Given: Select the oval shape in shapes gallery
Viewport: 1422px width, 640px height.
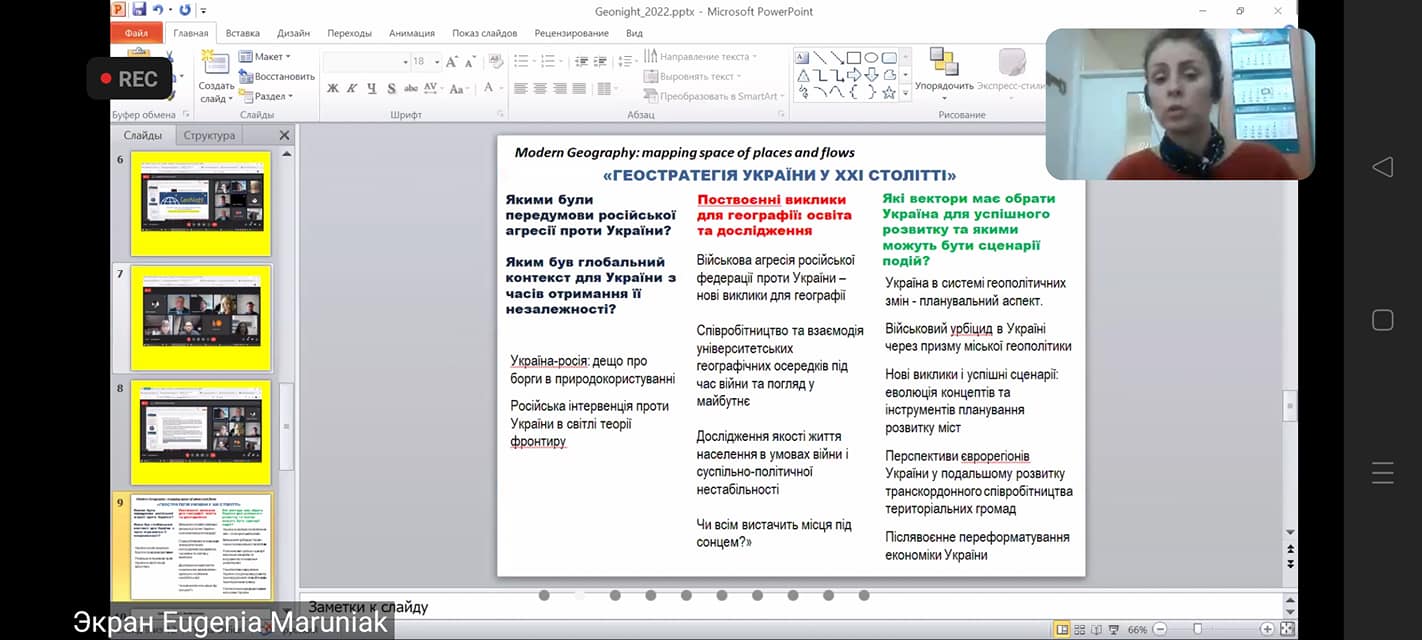Looking at the screenshot, I should pos(871,57).
